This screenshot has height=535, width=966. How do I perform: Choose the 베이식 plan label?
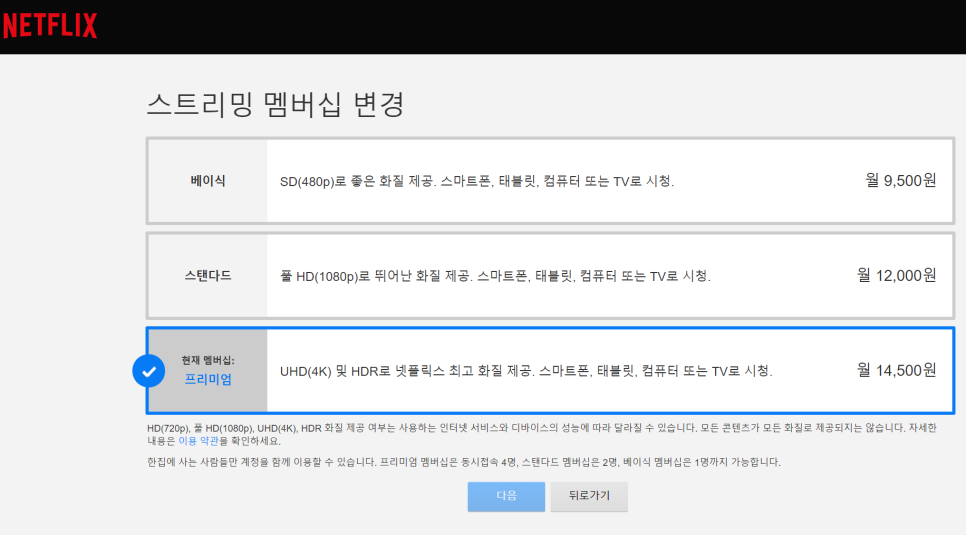[x=208, y=181]
